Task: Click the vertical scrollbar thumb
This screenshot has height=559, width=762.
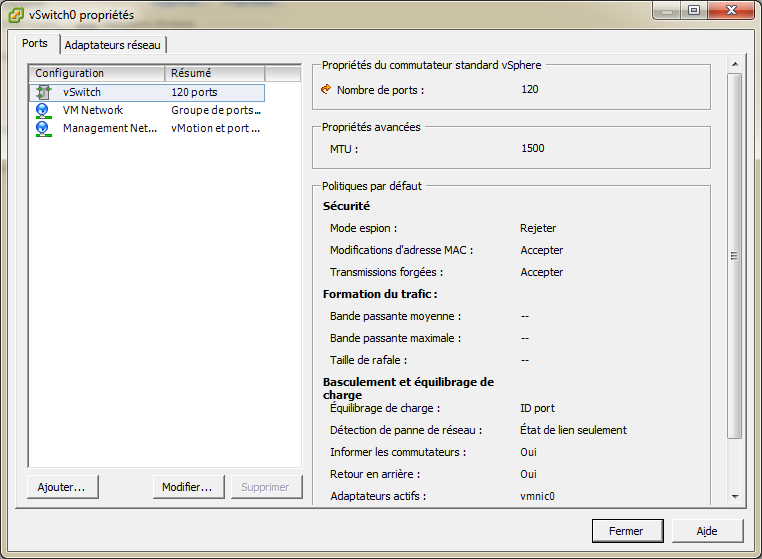Action: tap(735, 256)
